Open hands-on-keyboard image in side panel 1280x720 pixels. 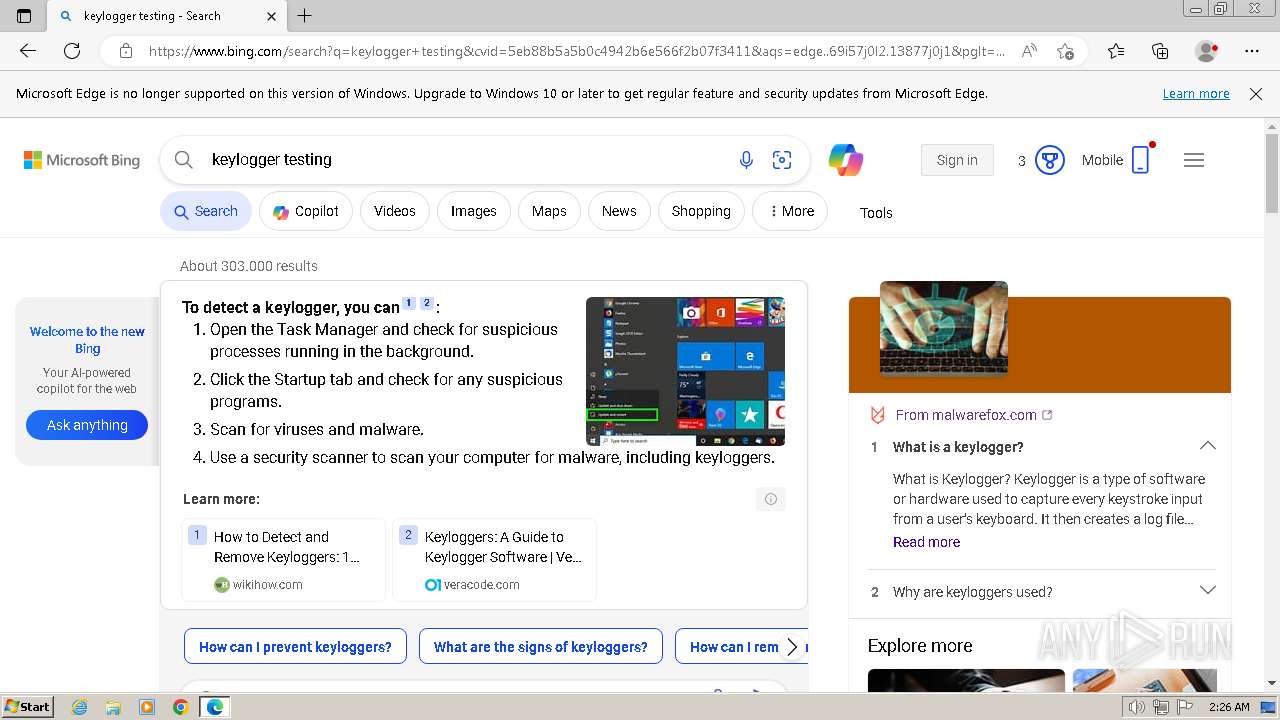pyautogui.click(x=944, y=328)
